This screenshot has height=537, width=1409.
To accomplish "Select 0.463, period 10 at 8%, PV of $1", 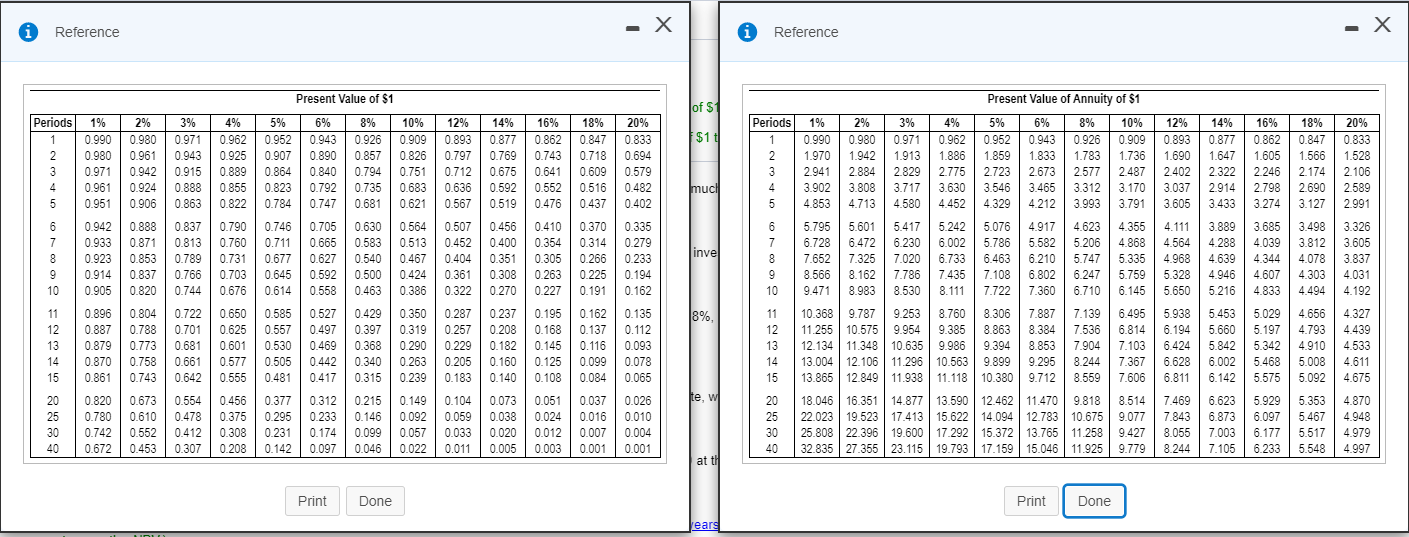I will [x=368, y=291].
